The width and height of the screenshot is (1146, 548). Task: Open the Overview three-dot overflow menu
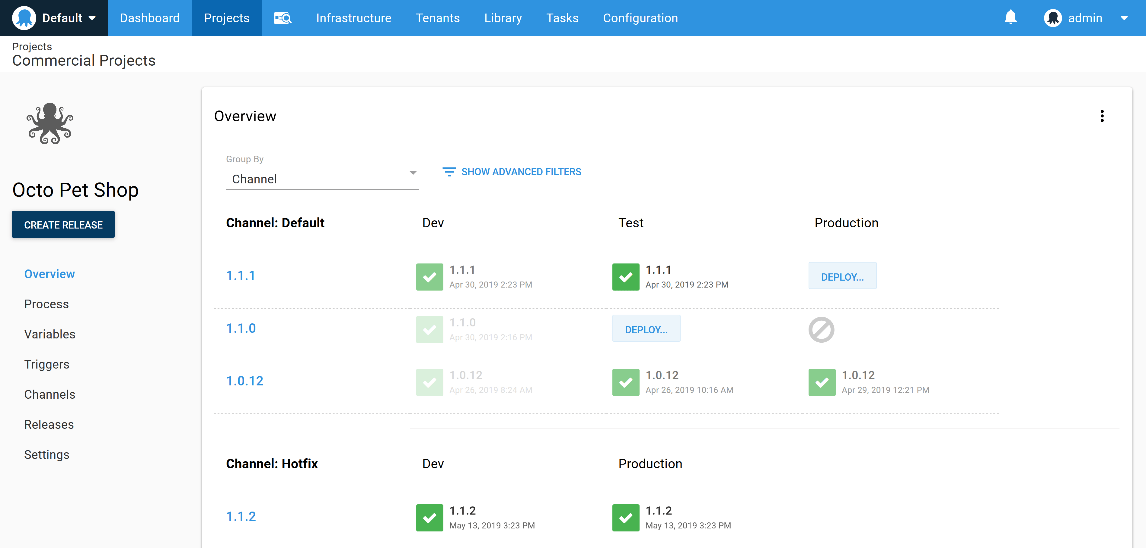click(1102, 116)
